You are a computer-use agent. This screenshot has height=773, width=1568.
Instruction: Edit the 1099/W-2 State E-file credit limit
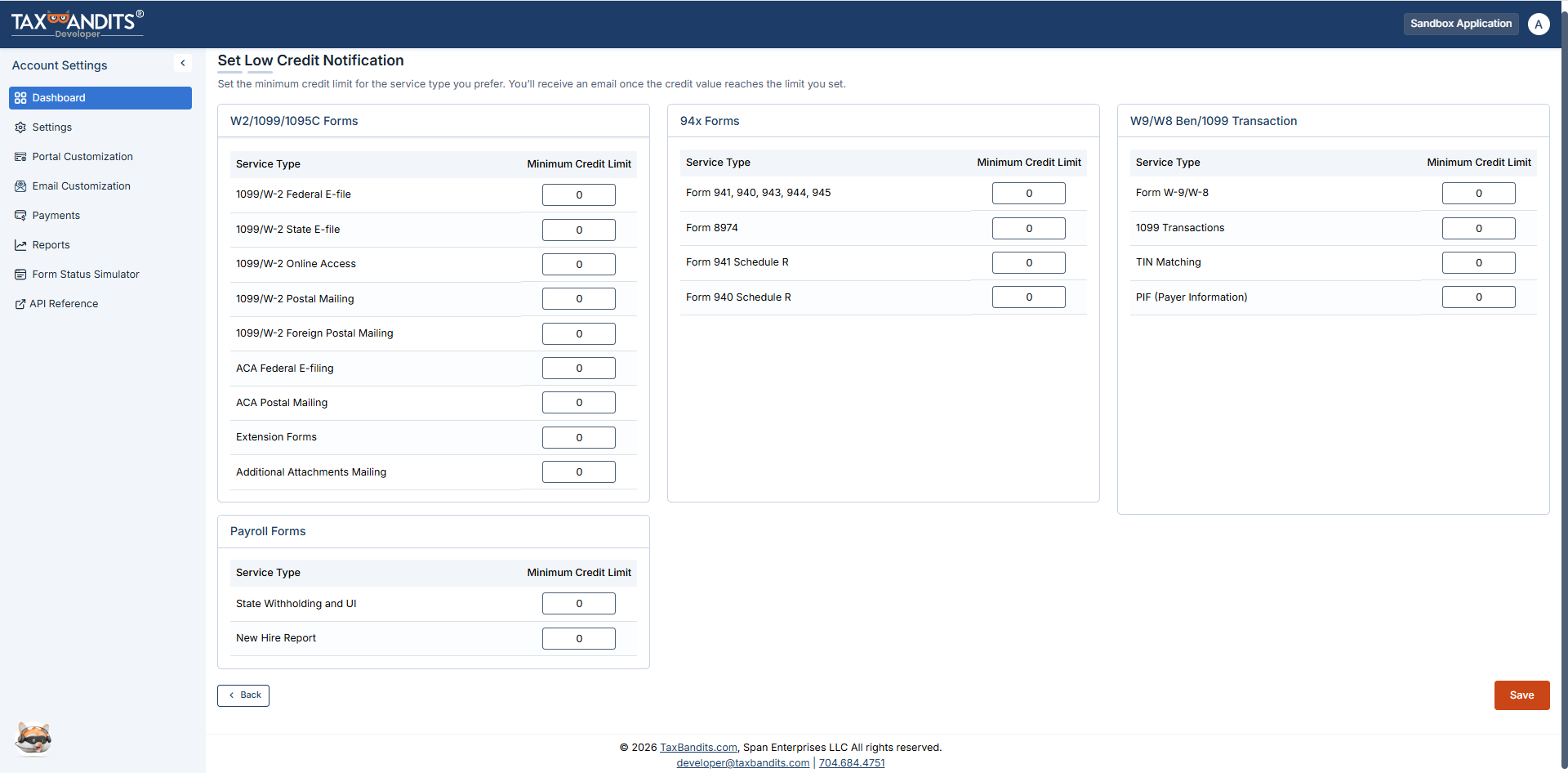579,230
